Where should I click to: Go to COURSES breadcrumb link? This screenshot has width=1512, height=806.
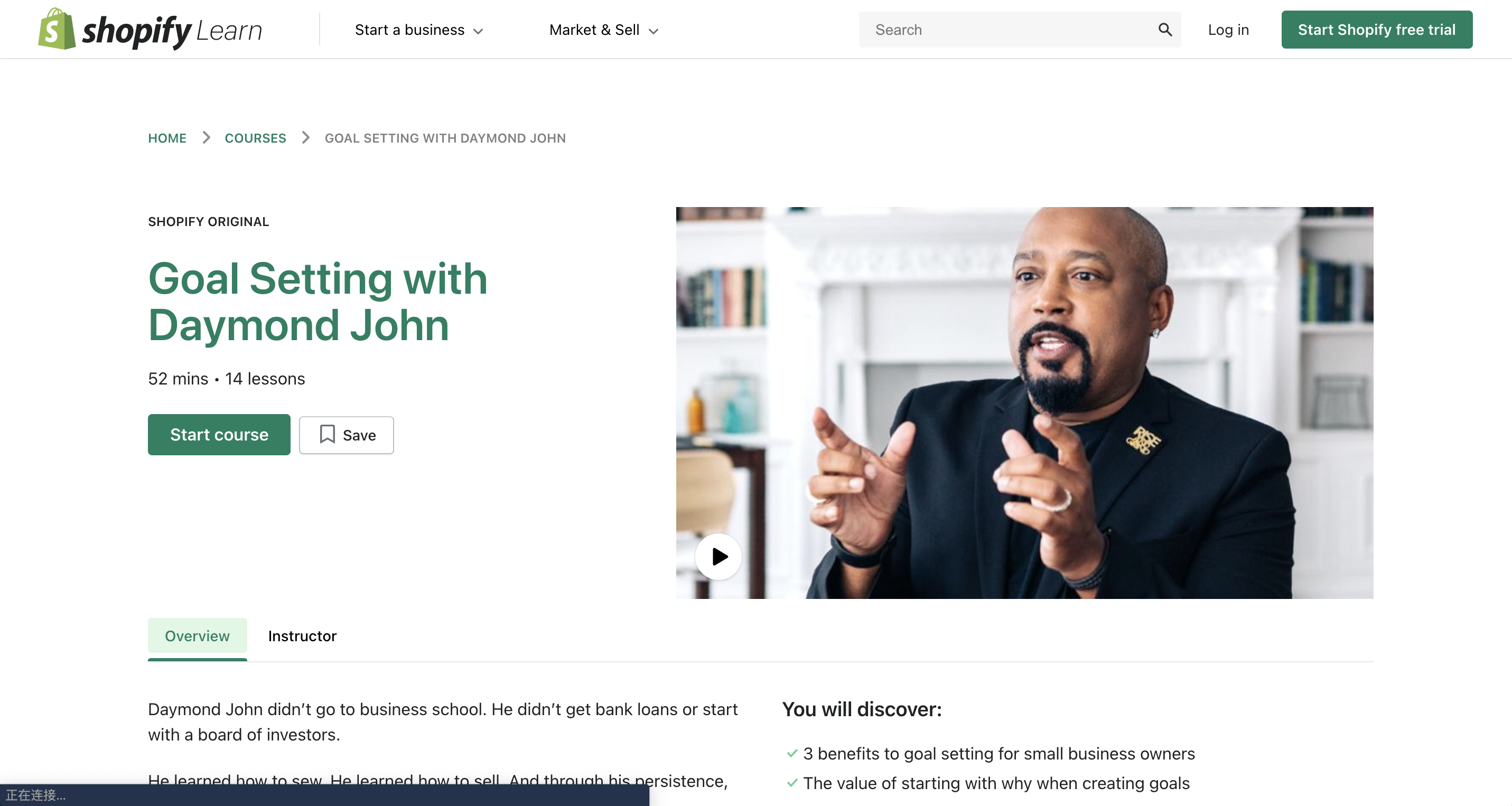coord(255,138)
